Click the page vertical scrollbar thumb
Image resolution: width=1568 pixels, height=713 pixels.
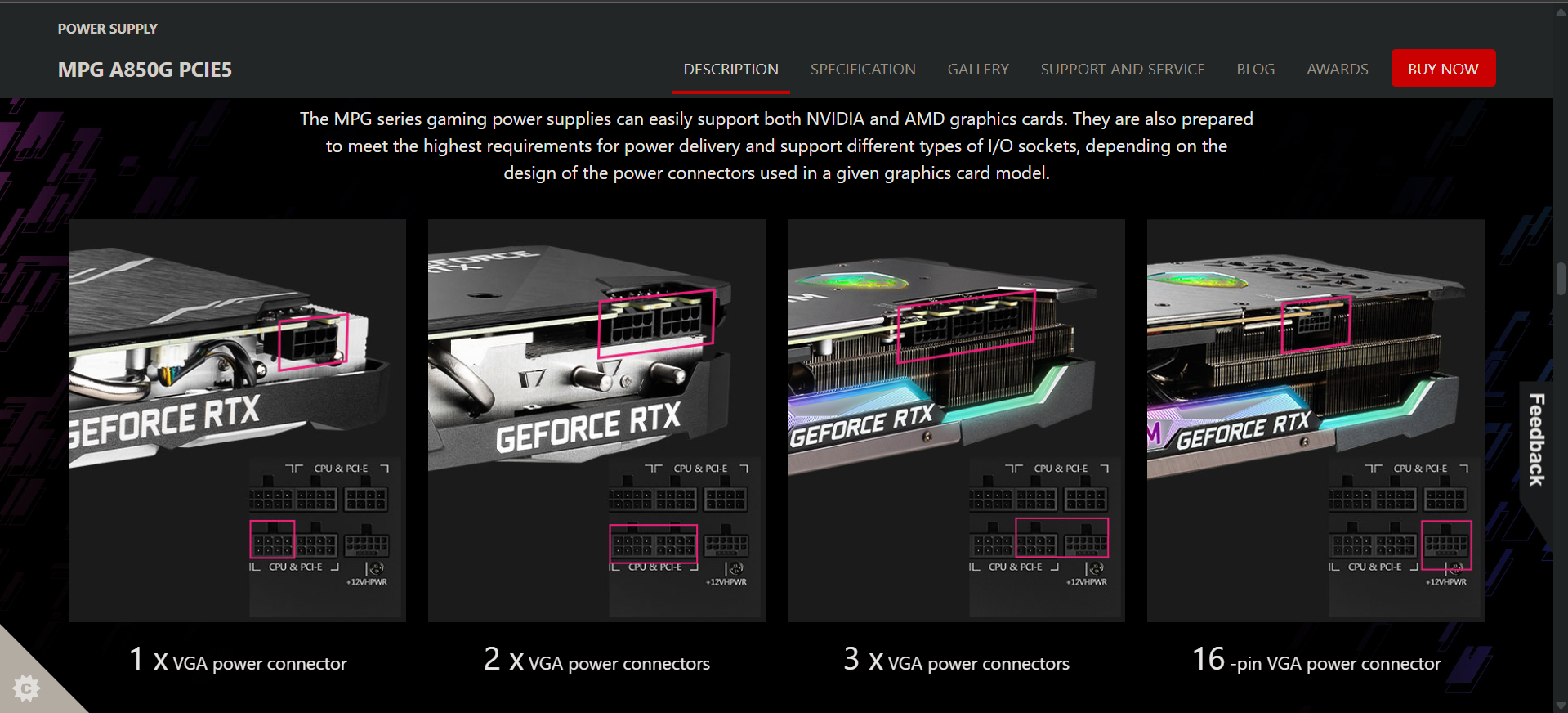(x=1561, y=279)
